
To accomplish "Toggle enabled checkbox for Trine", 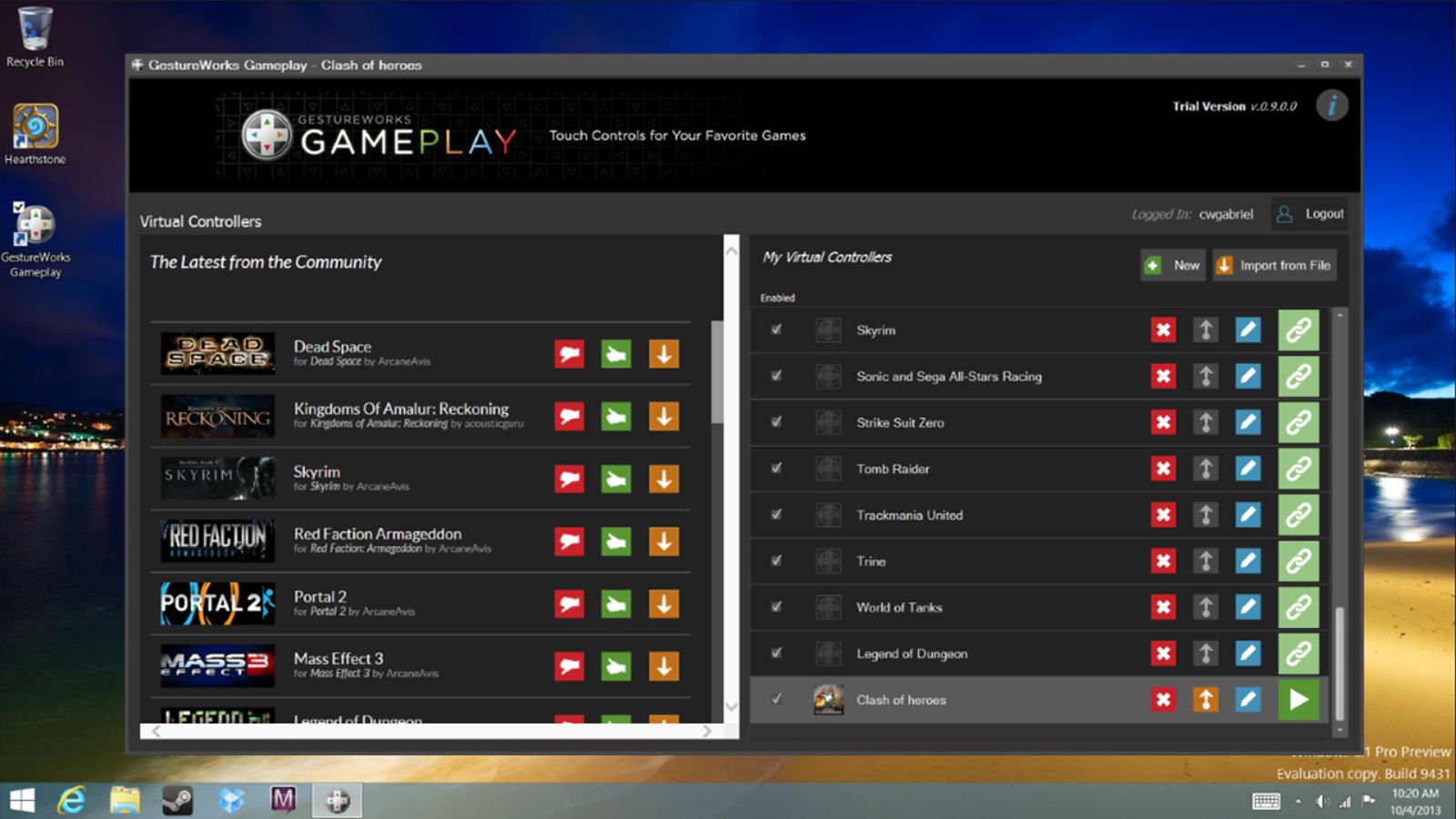I will pos(776,561).
